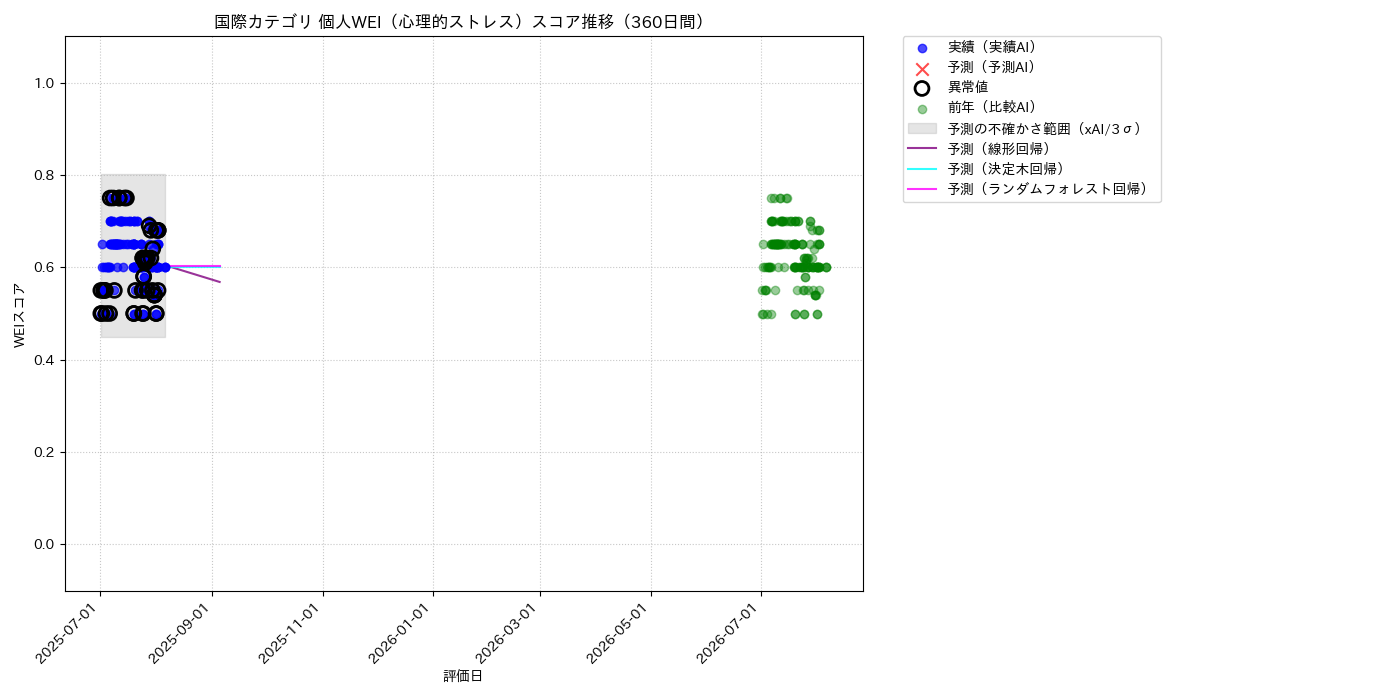This screenshot has height=700, width=1400.
Task: Click the 2025-09-01 x-axis tick label
Action: [183, 632]
